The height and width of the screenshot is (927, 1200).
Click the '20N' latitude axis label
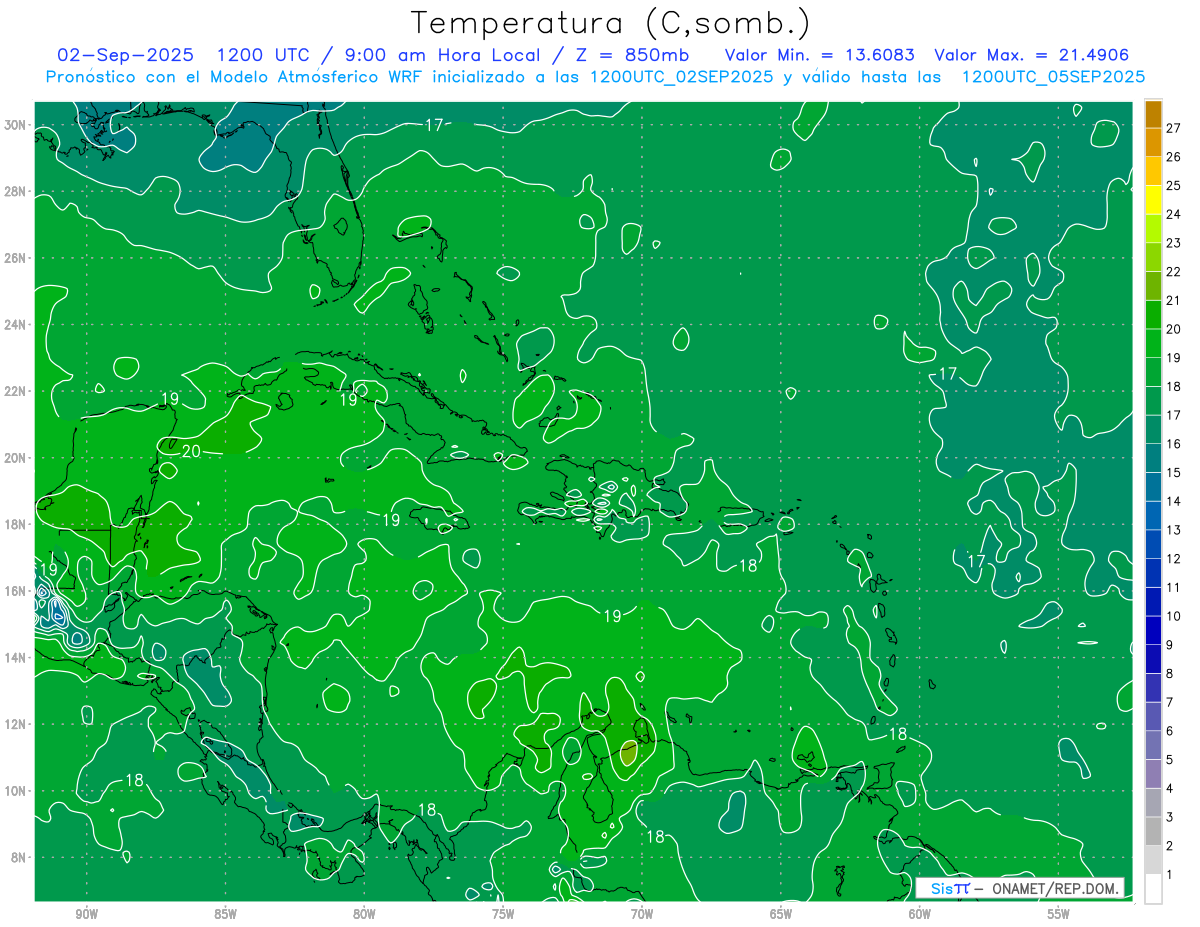pyautogui.click(x=16, y=457)
